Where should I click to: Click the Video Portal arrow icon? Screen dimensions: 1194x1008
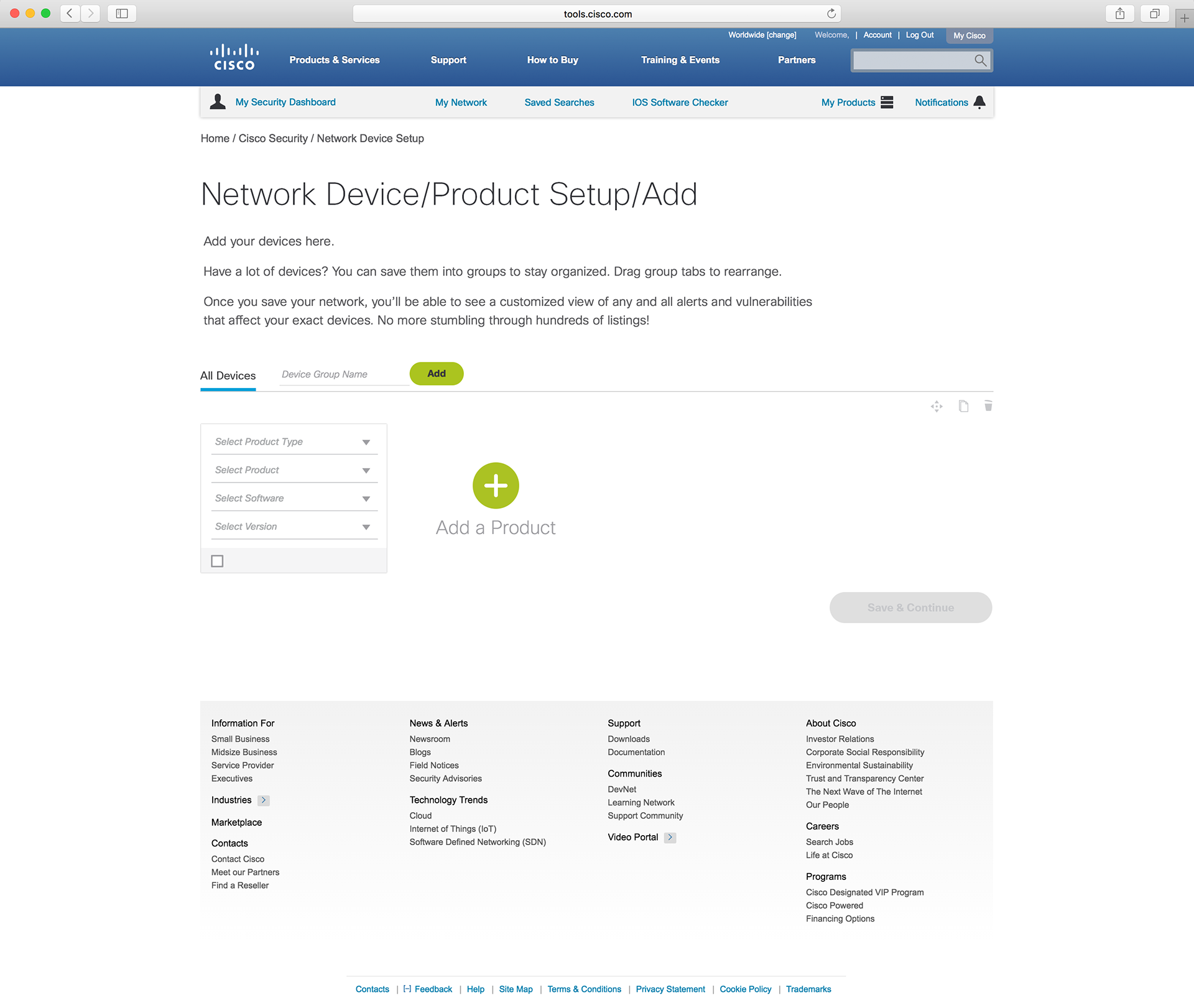670,838
